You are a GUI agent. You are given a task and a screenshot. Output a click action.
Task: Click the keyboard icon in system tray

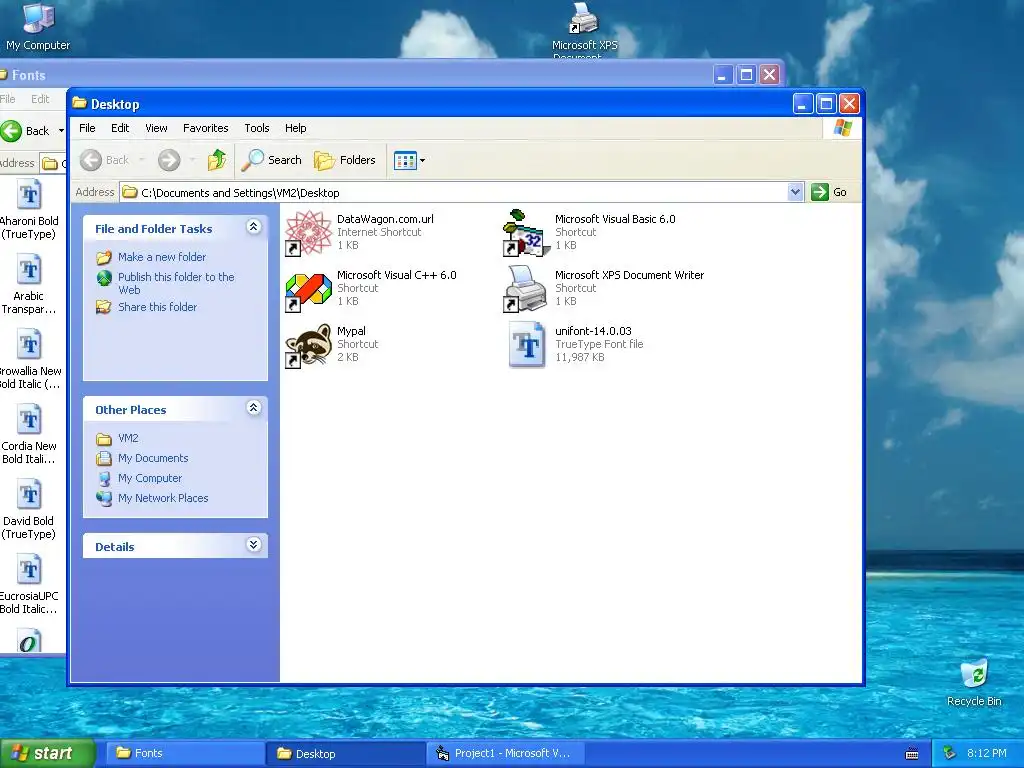[912, 754]
